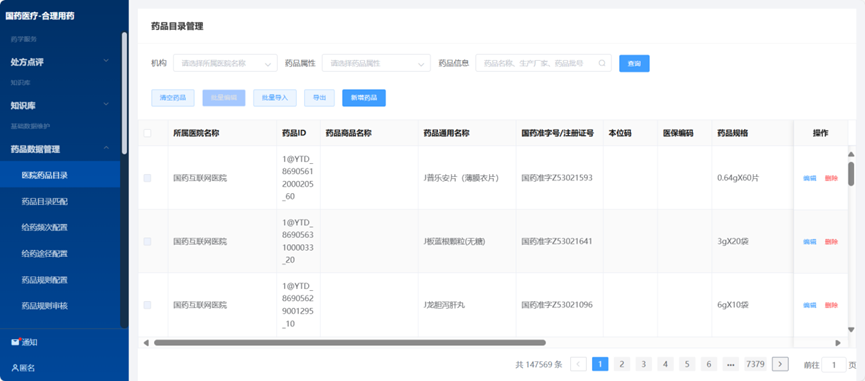The image size is (865, 381).
Task: Click the user avatar icon beside 匿名
Action: (x=15, y=368)
